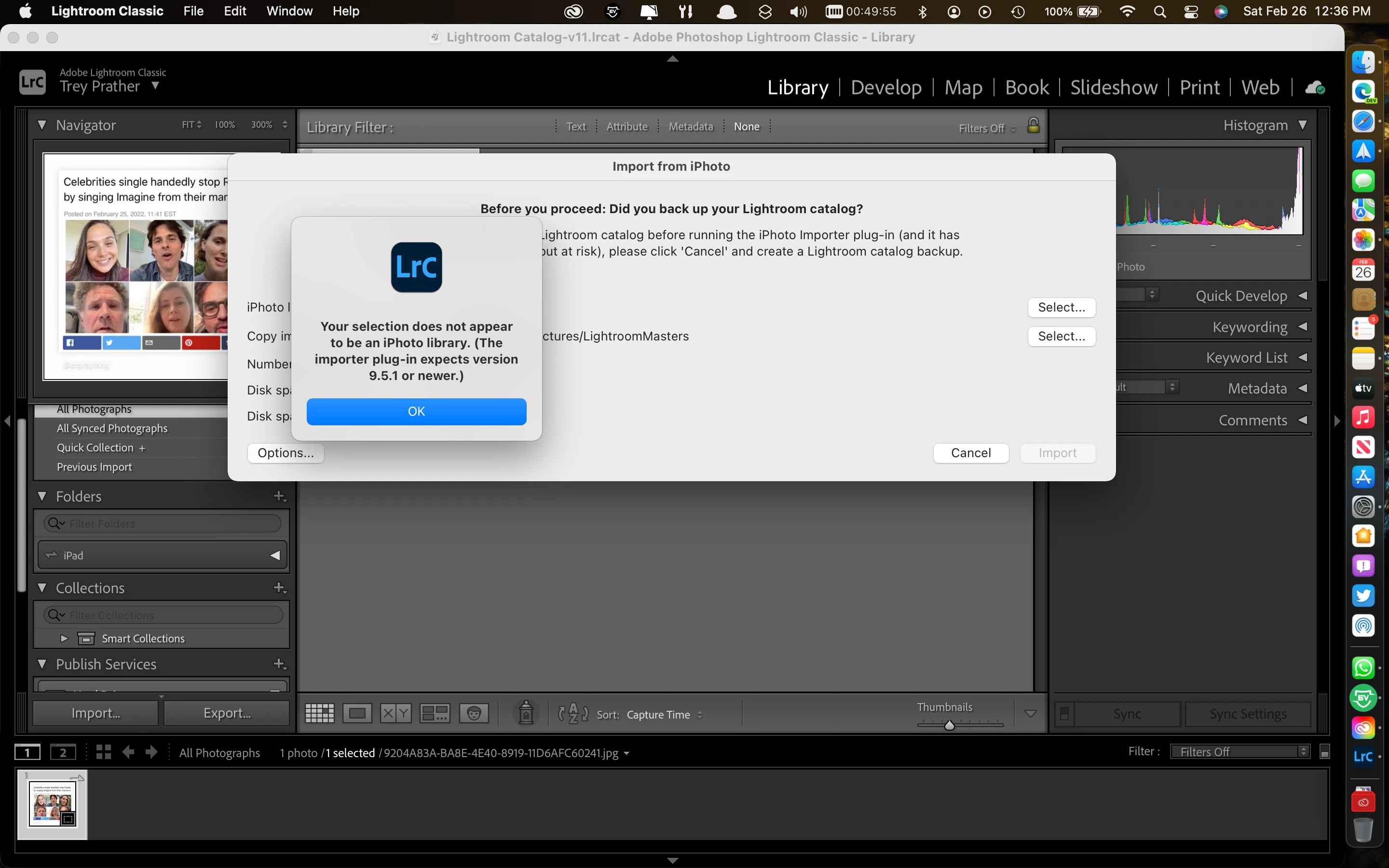1389x868 pixels.
Task: Adjust the Thumbnails size slider
Action: click(949, 725)
